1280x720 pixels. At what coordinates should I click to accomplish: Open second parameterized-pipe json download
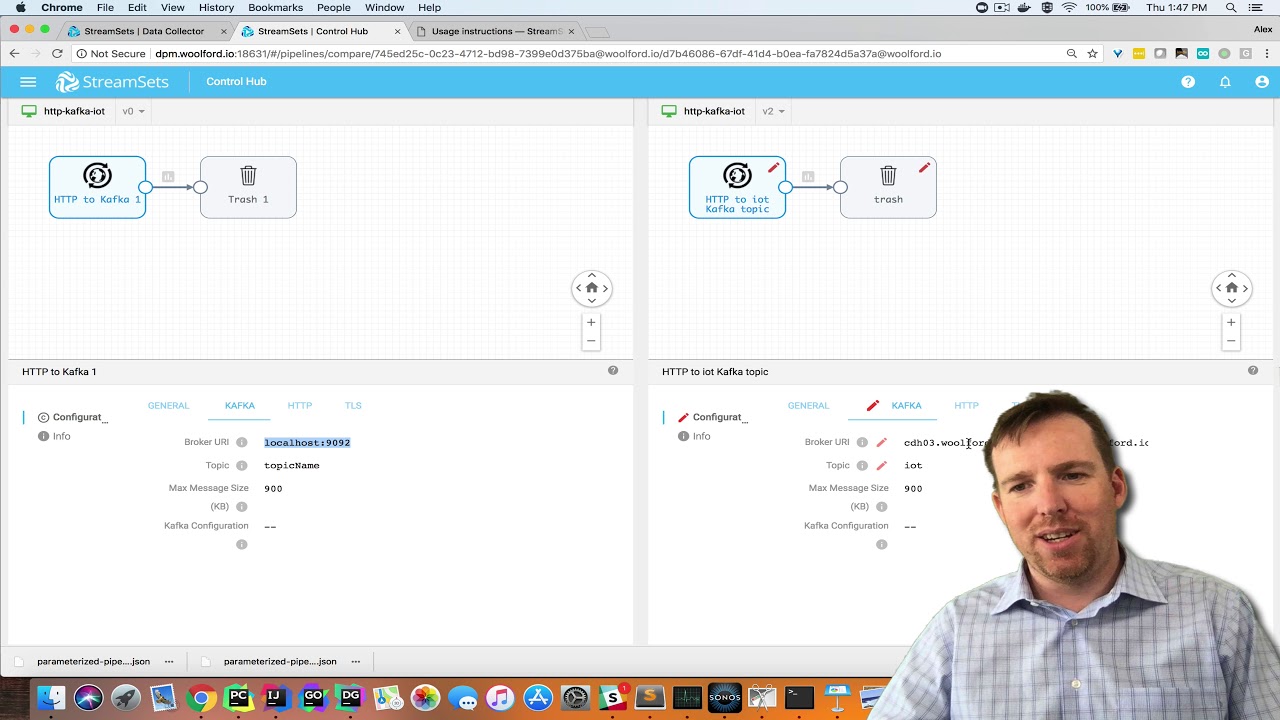[x=280, y=661]
